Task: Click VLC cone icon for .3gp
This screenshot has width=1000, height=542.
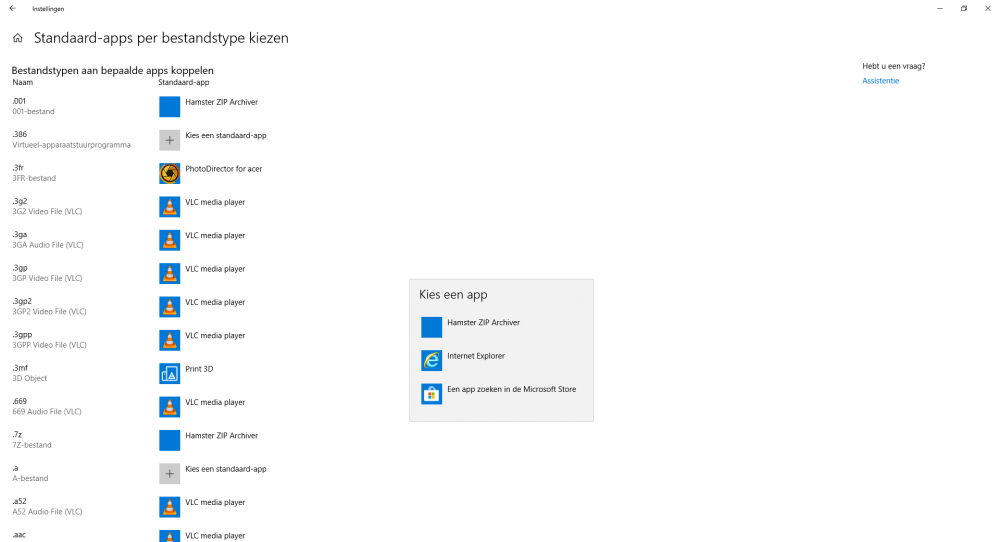Action: click(x=170, y=274)
